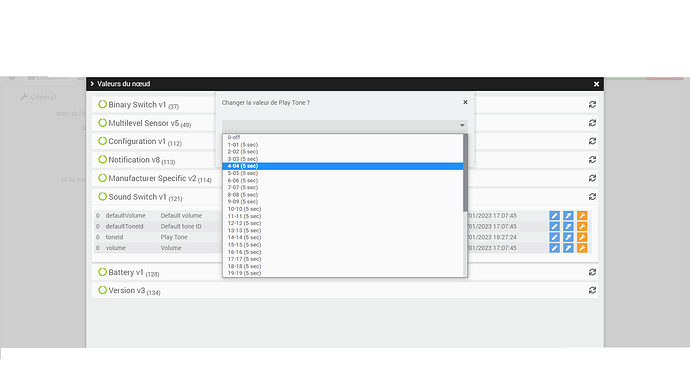Image resolution: width=690 pixels, height=388 pixels.
Task: Refresh the Binary Switch v1 values
Action: click(x=592, y=105)
